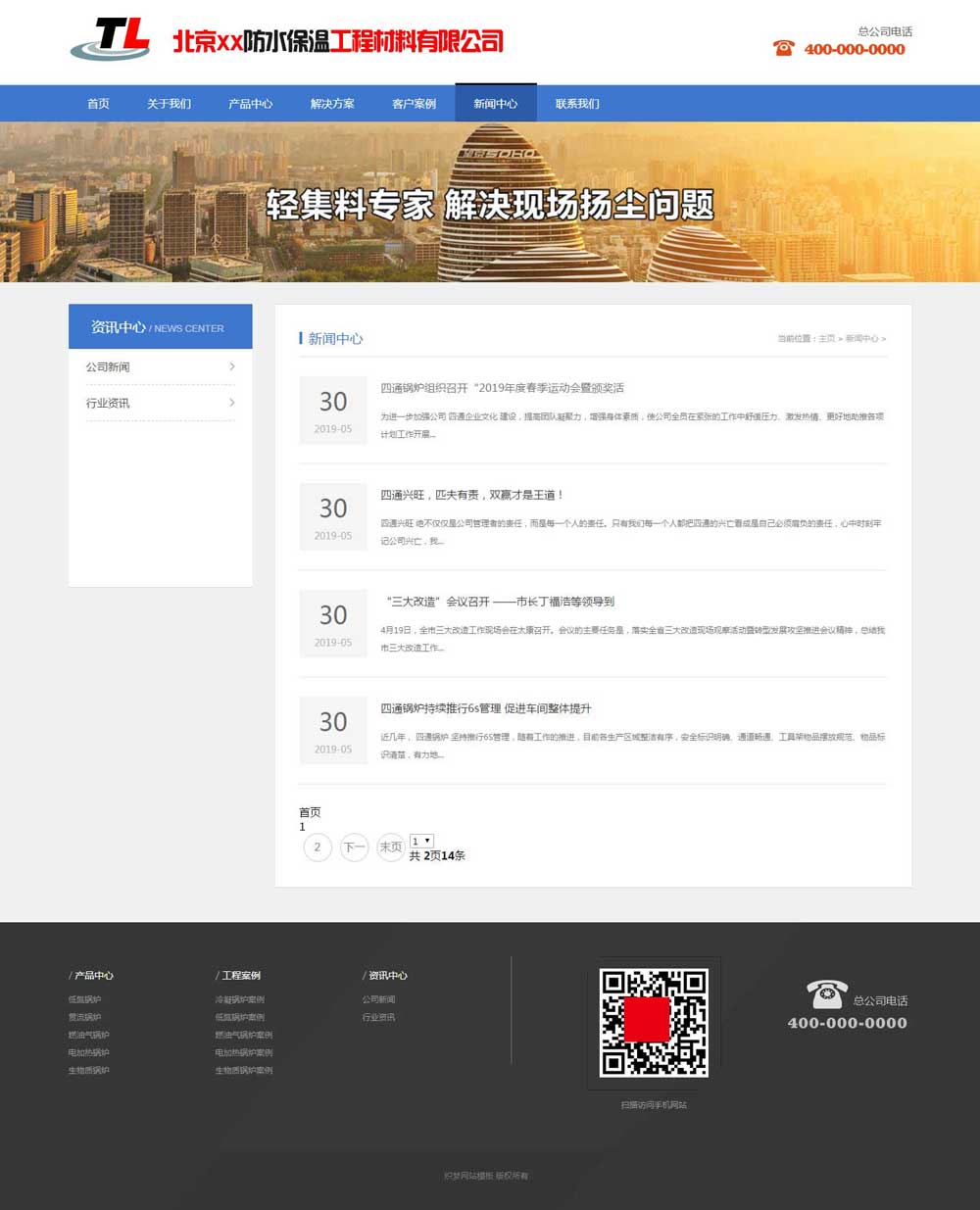Go to page 2 using the pagination button
The height and width of the screenshot is (1210, 980).
pyautogui.click(x=317, y=847)
